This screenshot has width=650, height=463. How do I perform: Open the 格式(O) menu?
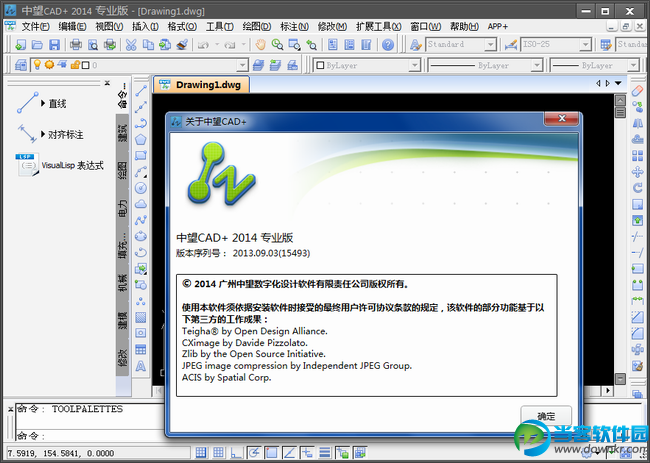click(x=182, y=27)
